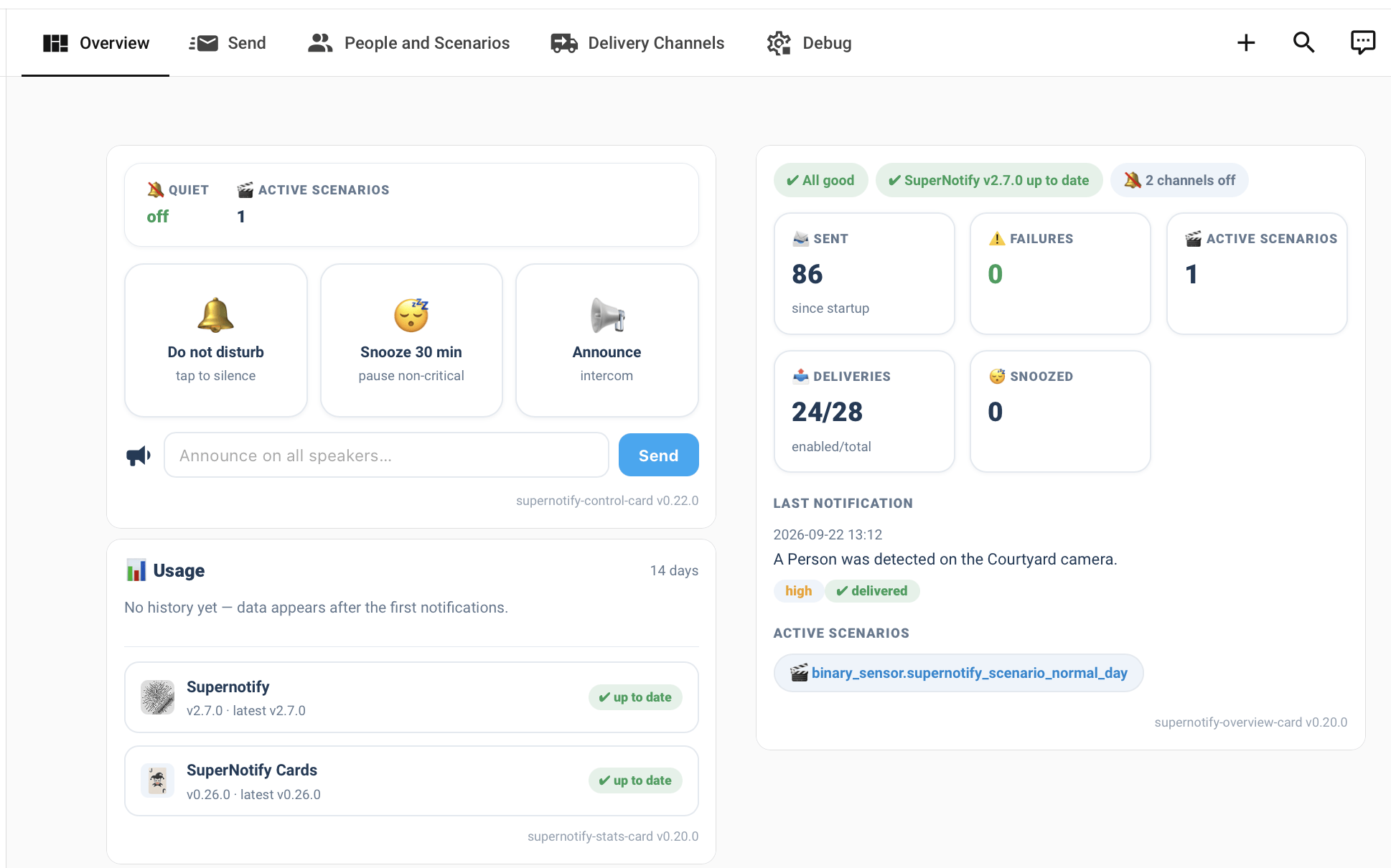Open the SENT 86 stat tile
This screenshot has height=868, width=1391.
coord(864,273)
